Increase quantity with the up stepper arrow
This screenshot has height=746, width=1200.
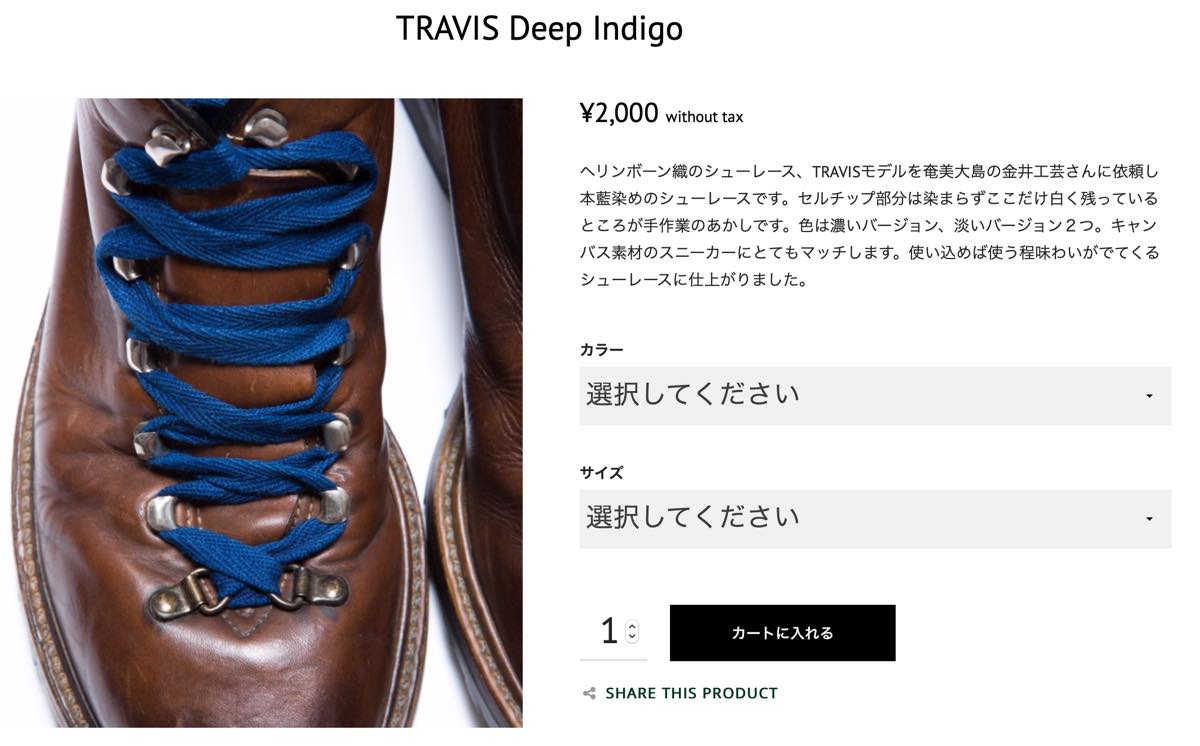point(632,627)
